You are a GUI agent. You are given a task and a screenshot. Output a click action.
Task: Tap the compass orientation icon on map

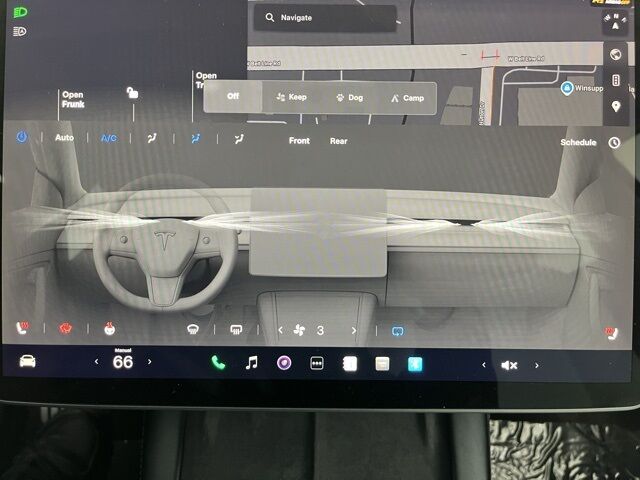[615, 22]
